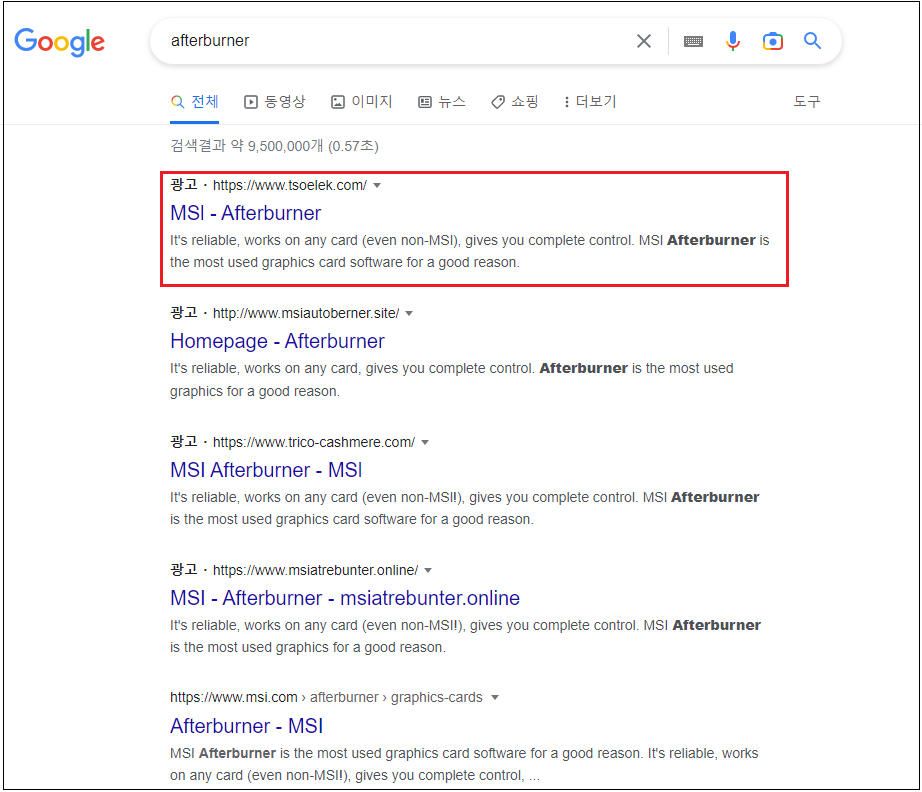Switch to the 이미지 tab
Screen dimensions: 922x792
[x=362, y=102]
